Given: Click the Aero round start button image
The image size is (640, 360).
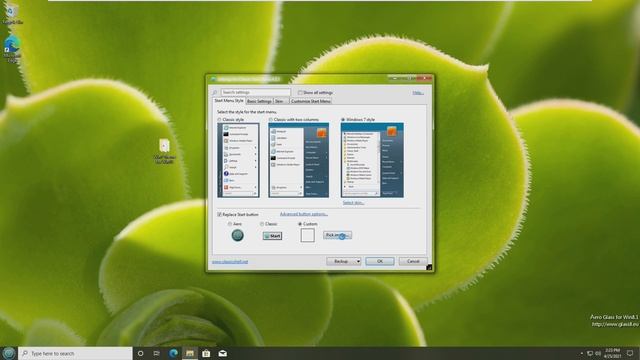Looking at the screenshot, I should coord(238,235).
